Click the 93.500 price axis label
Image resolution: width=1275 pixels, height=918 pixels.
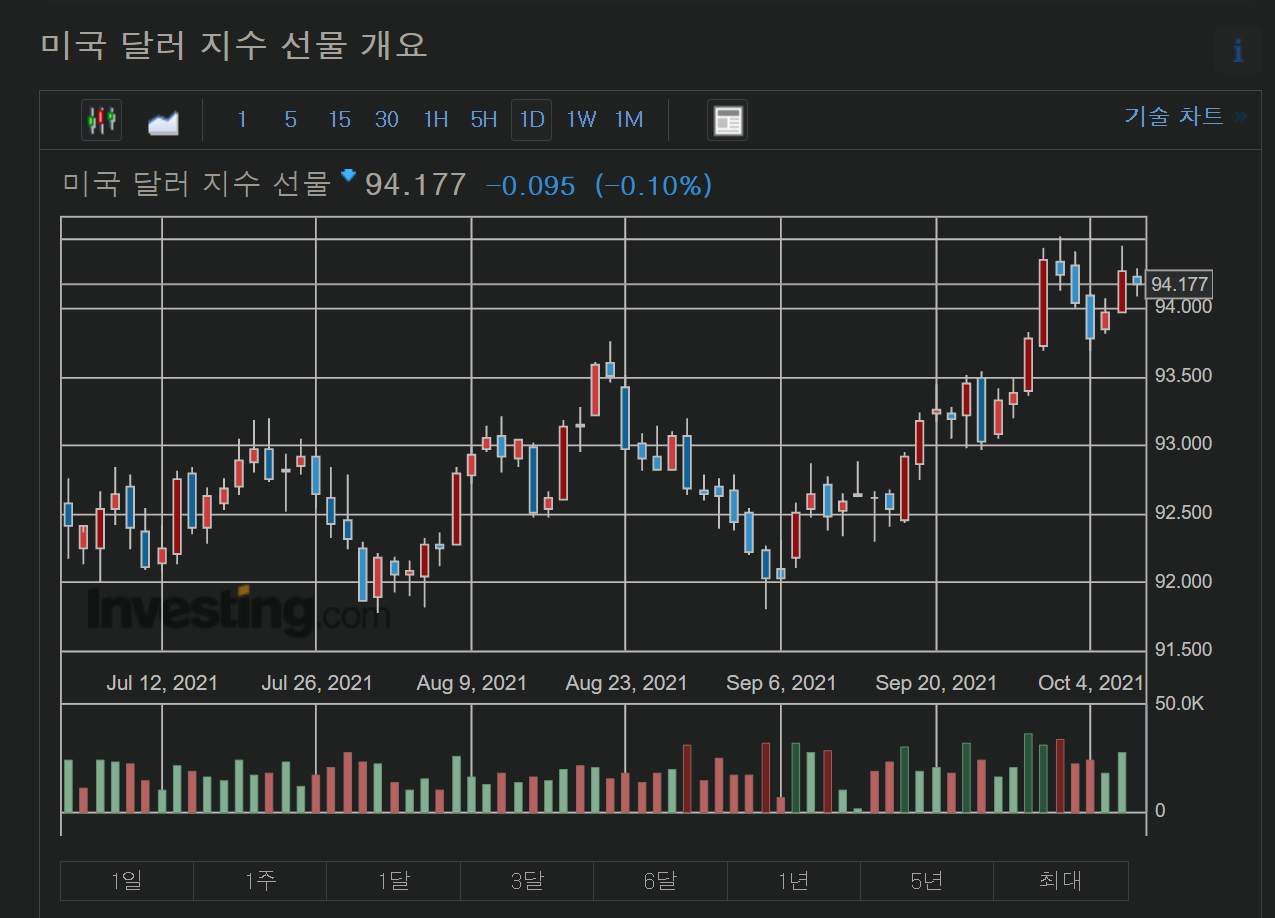pos(1183,376)
